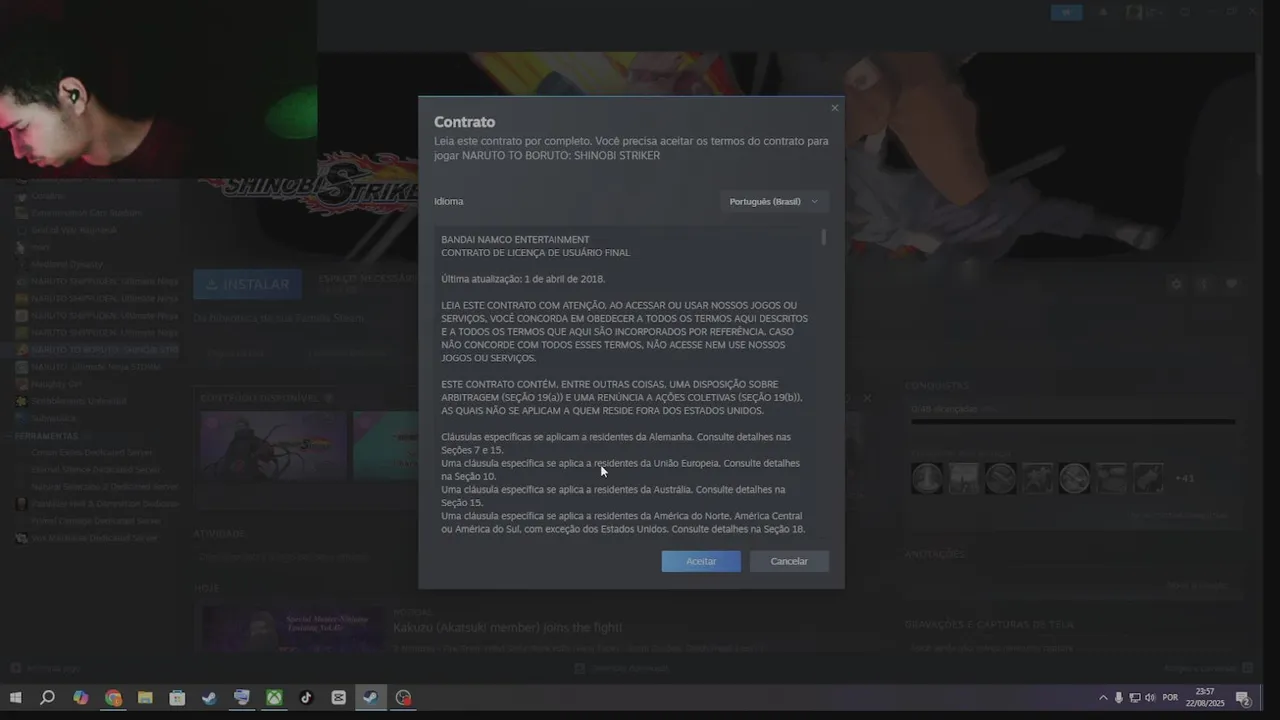Open TikTok from the taskbar
The width and height of the screenshot is (1280, 720).
coord(306,698)
